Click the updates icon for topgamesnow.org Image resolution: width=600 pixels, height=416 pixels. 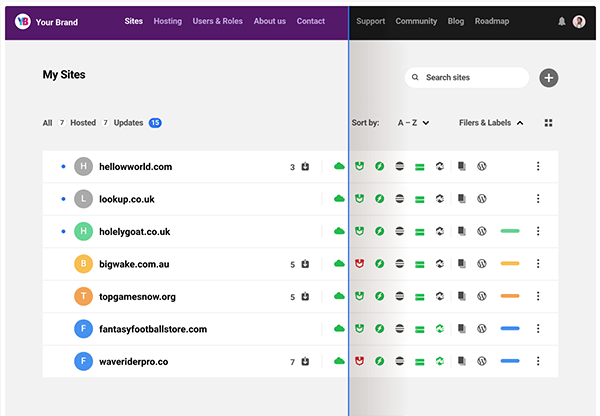pyautogui.click(x=305, y=297)
